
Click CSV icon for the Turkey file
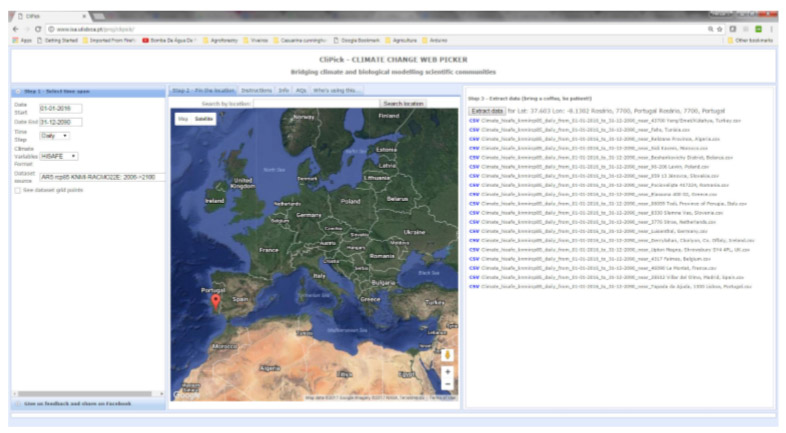[474, 121]
